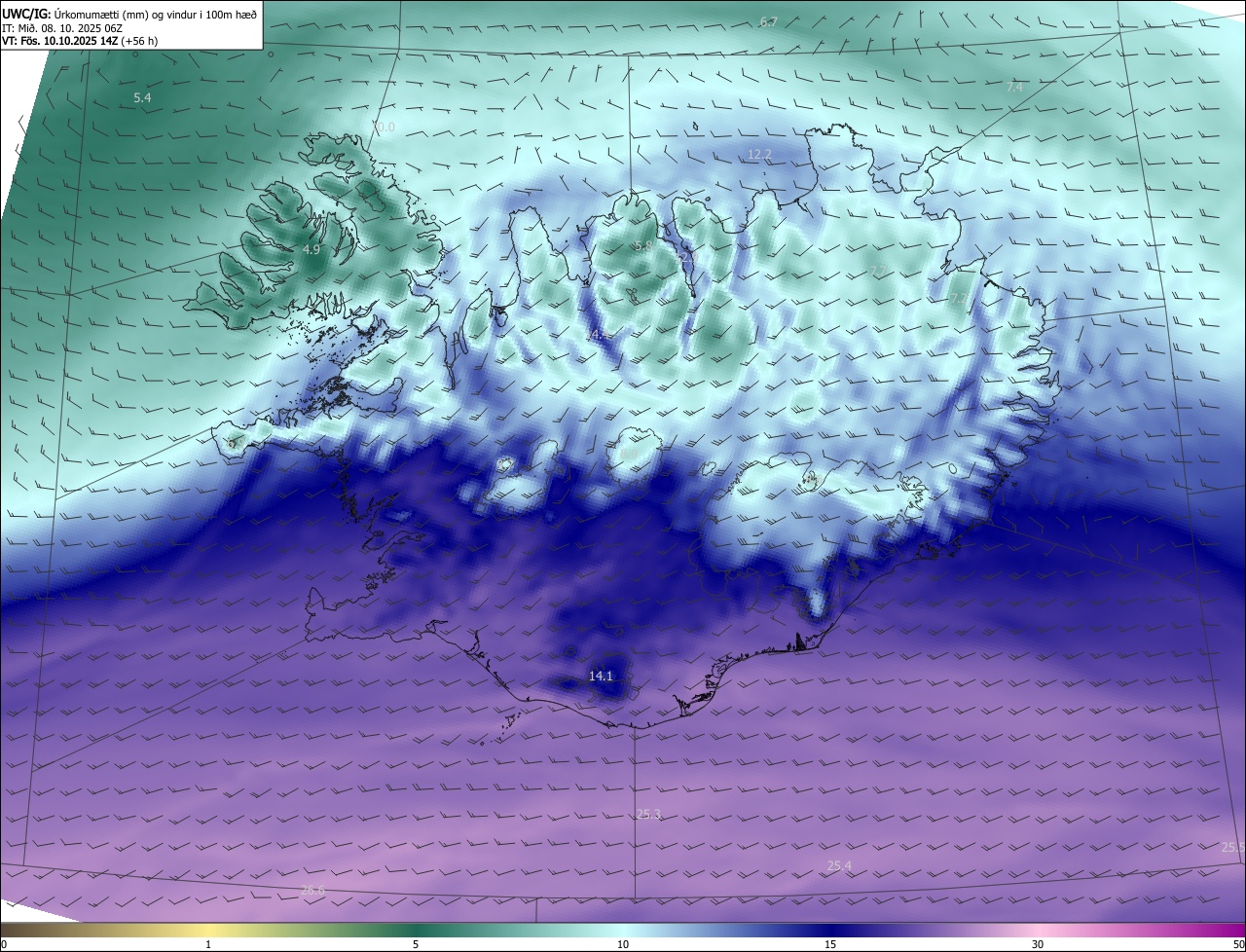Click the colorbar tick label 15

830,944
